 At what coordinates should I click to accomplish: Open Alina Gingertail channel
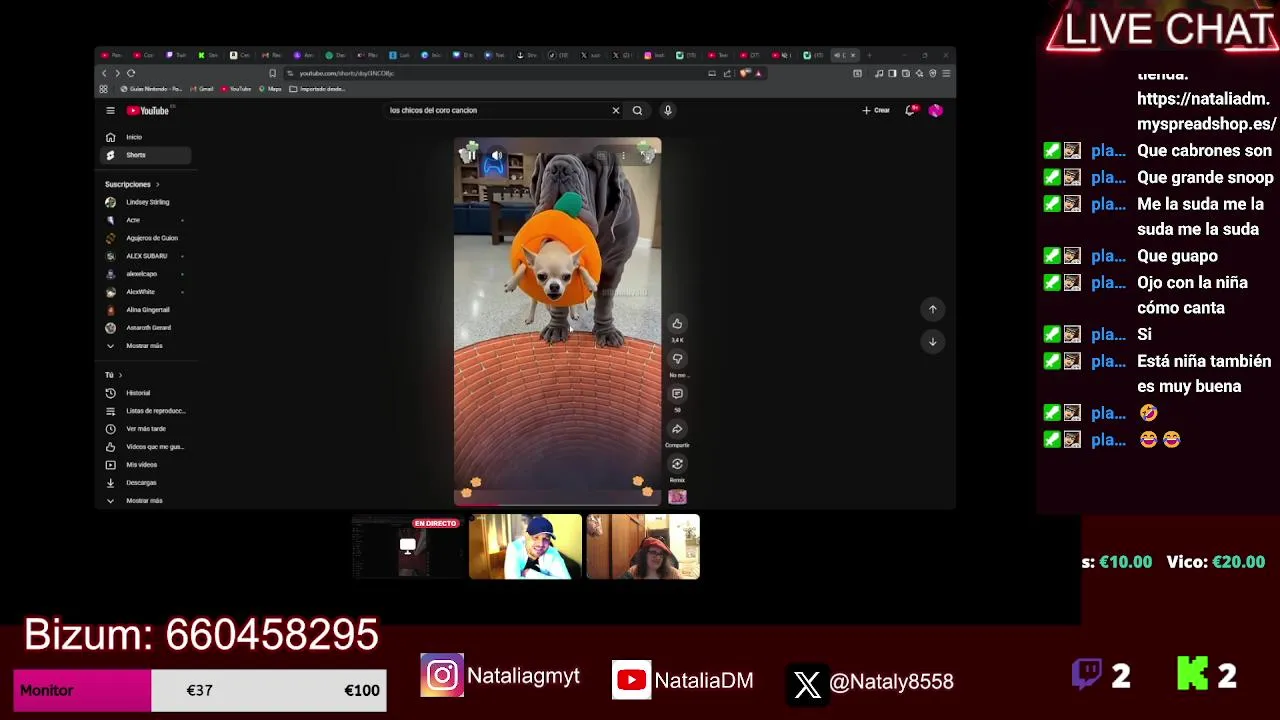pos(145,310)
